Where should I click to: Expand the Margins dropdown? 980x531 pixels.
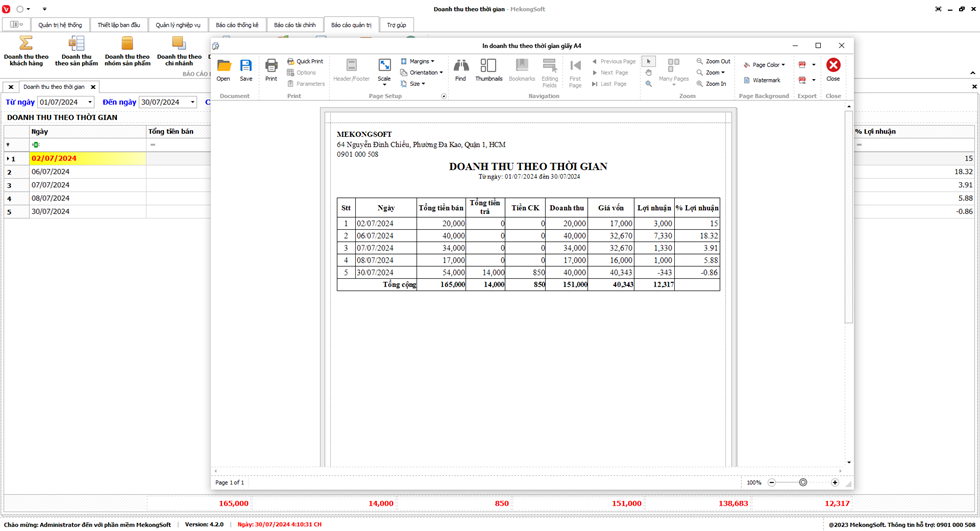(x=418, y=61)
